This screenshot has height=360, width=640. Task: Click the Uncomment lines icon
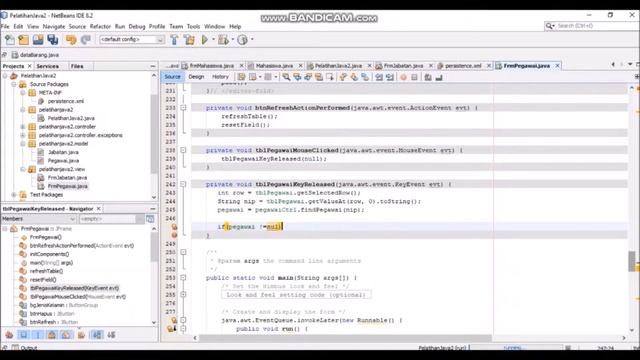(439, 77)
